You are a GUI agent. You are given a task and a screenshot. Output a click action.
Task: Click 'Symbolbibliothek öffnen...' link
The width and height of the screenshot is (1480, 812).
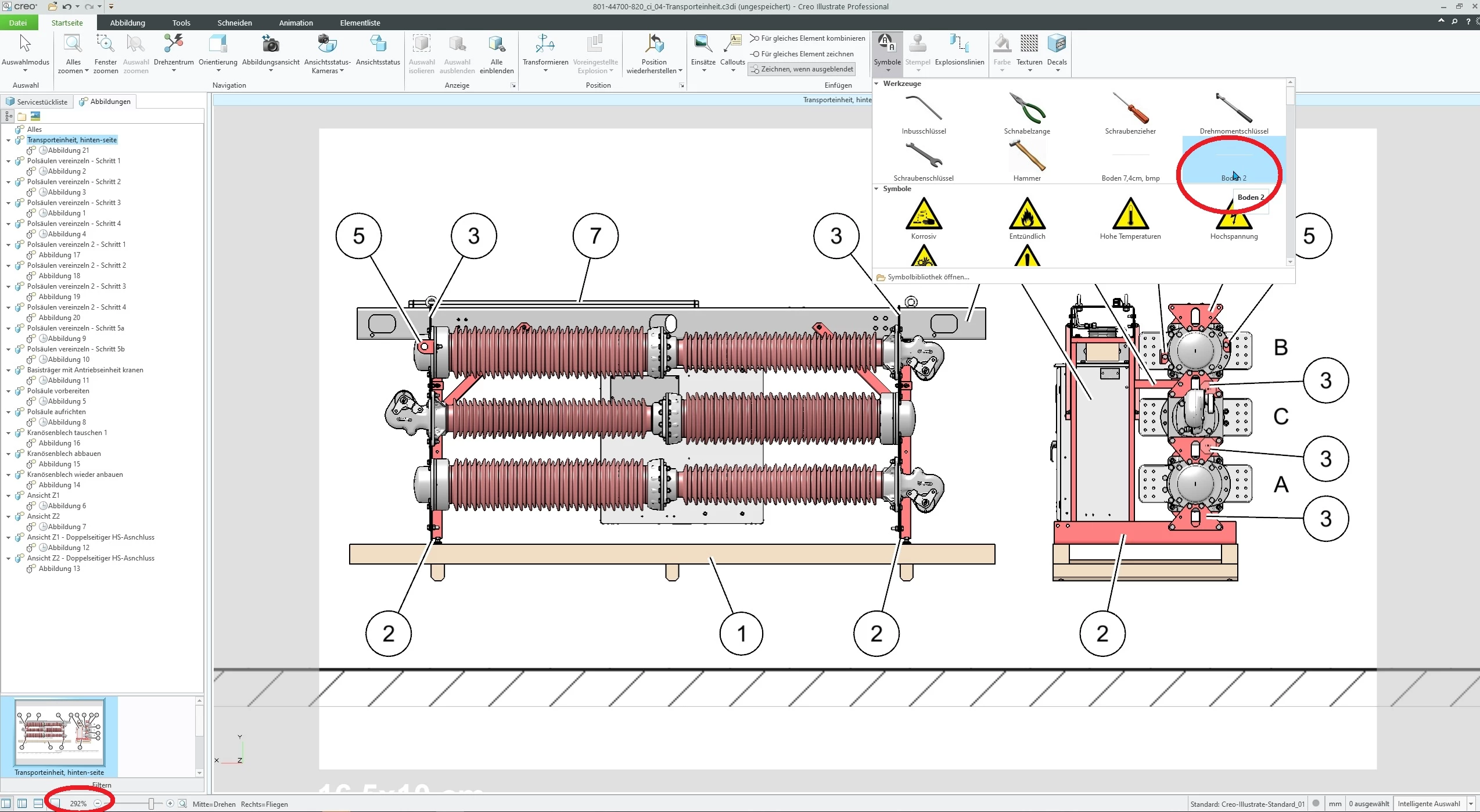pyautogui.click(x=928, y=277)
